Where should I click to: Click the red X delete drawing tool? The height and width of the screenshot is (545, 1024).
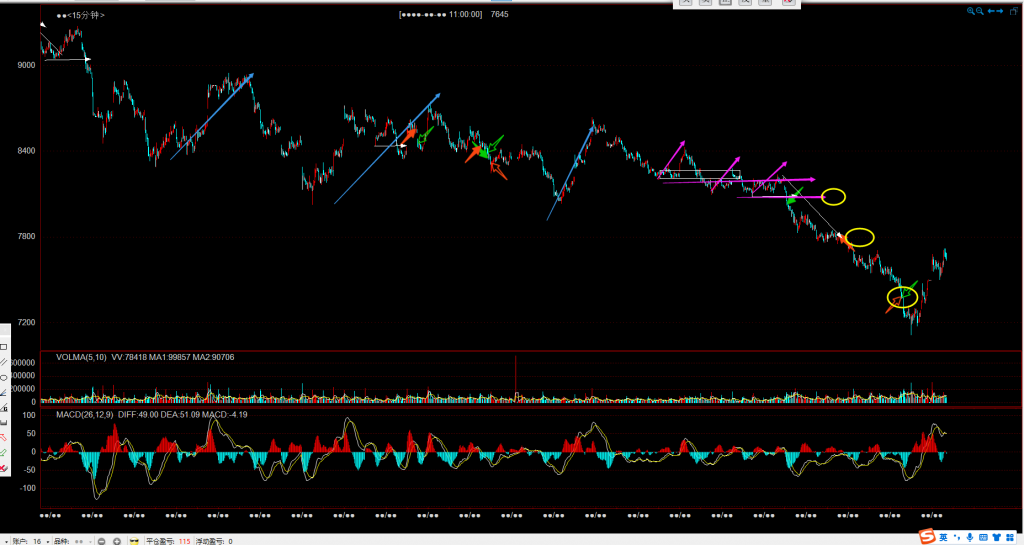click(3, 467)
